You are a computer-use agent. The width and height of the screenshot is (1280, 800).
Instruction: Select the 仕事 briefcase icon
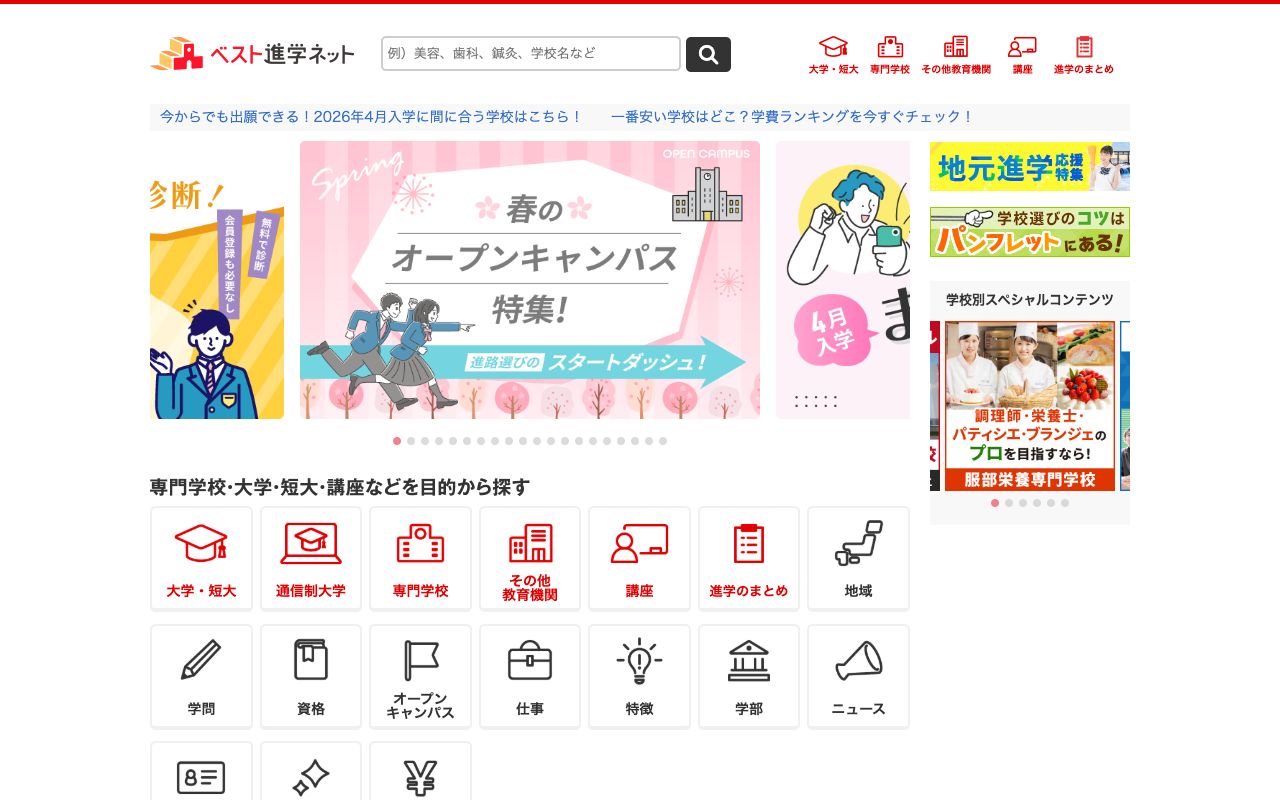coord(530,676)
